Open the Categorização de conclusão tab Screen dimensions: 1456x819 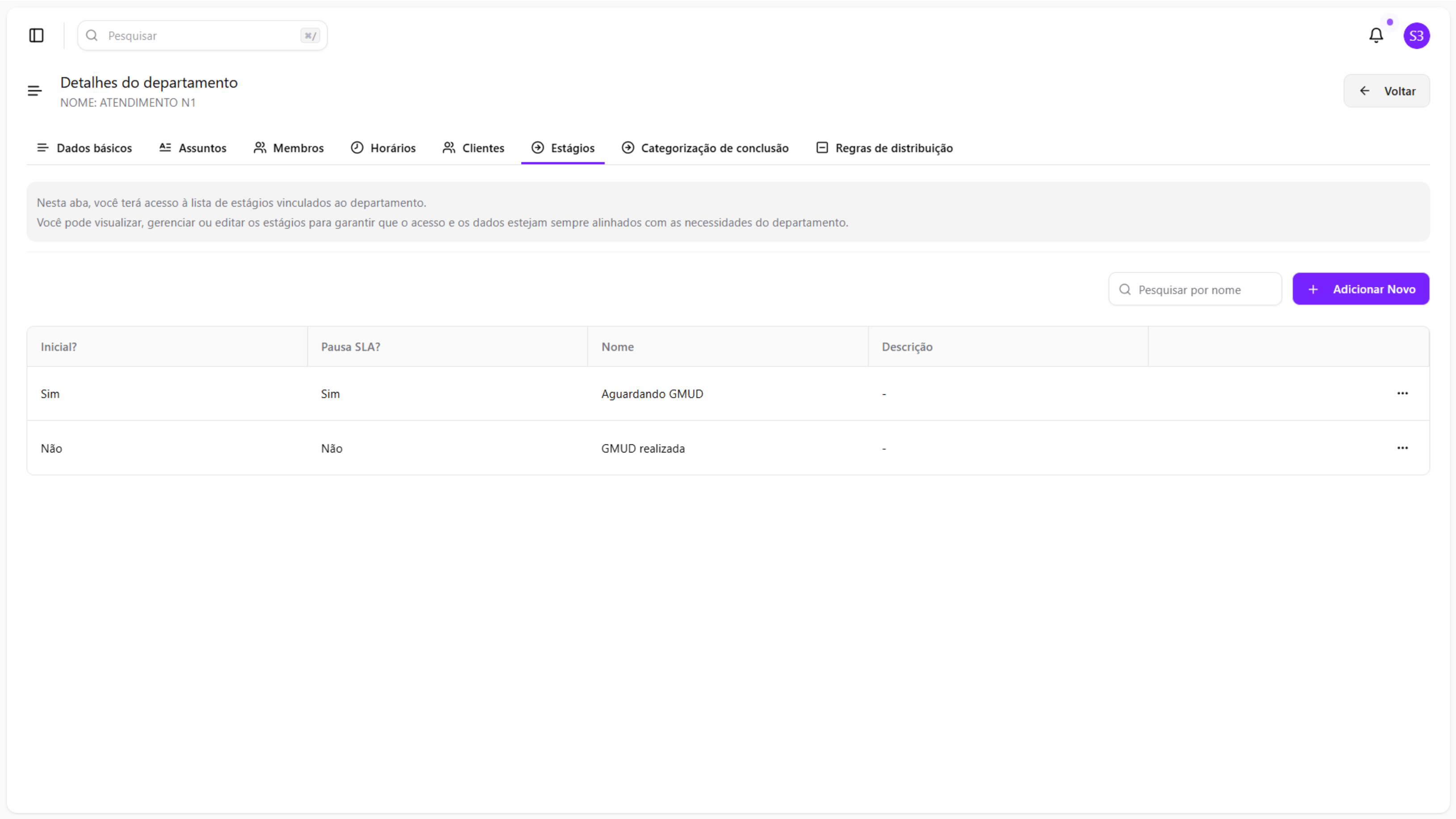coord(705,148)
